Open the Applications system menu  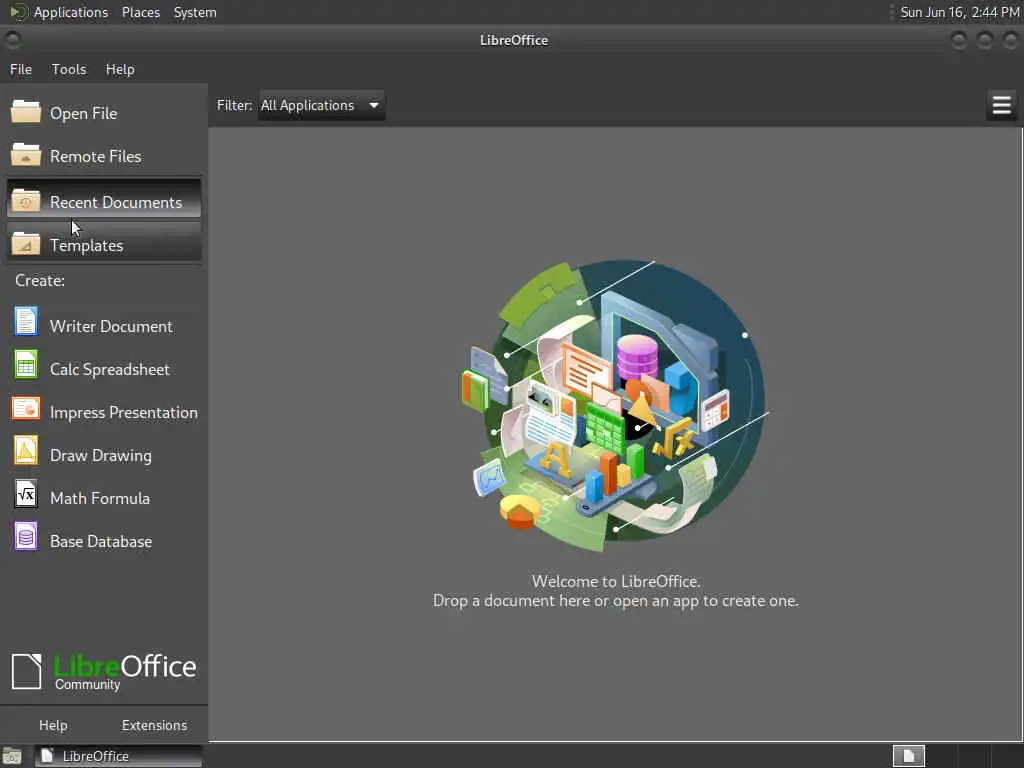(71, 12)
